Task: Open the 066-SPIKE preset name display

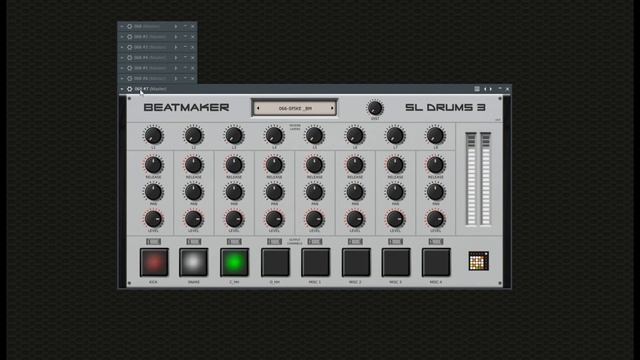Action: (295, 108)
